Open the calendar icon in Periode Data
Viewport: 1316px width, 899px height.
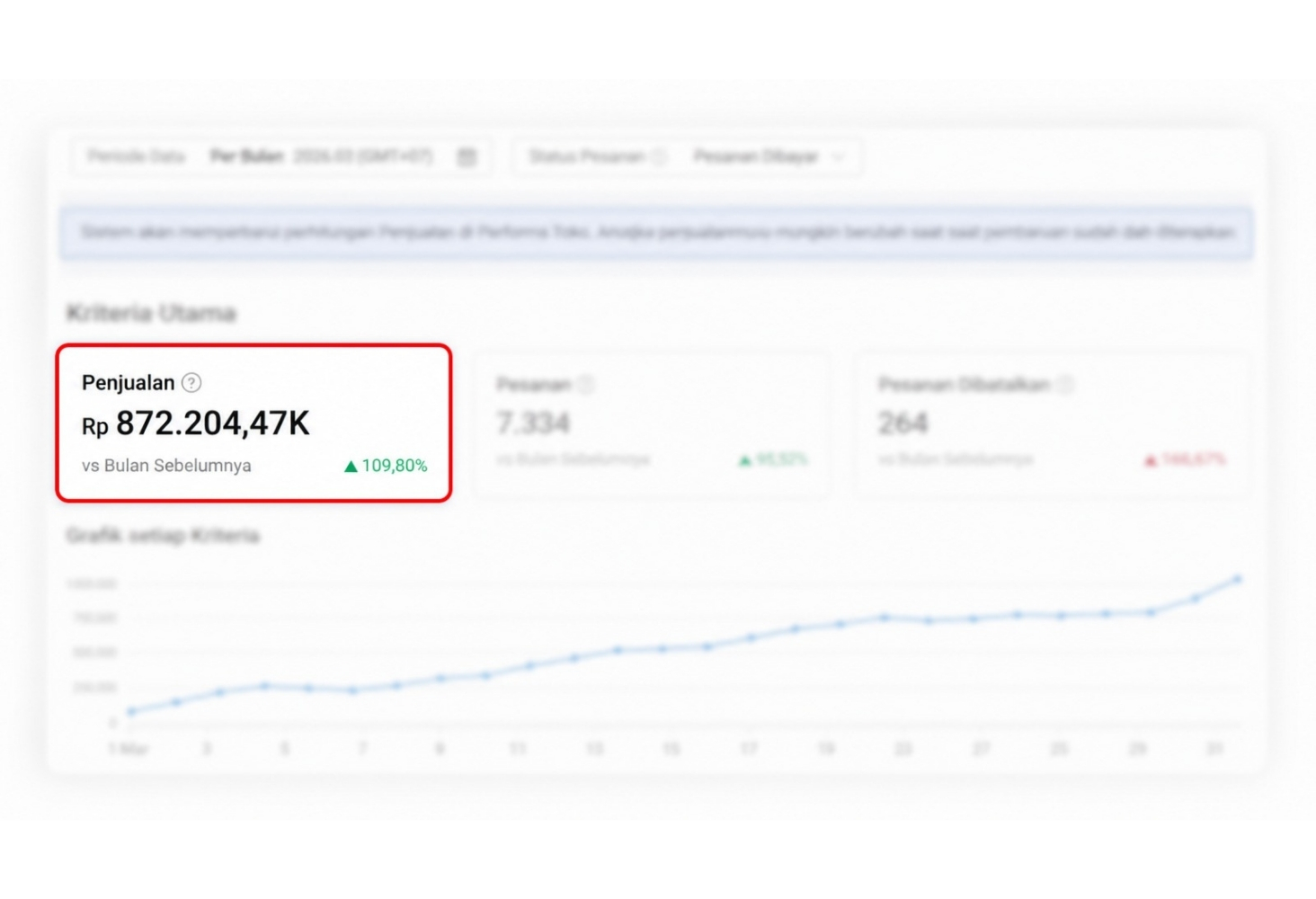click(x=467, y=157)
